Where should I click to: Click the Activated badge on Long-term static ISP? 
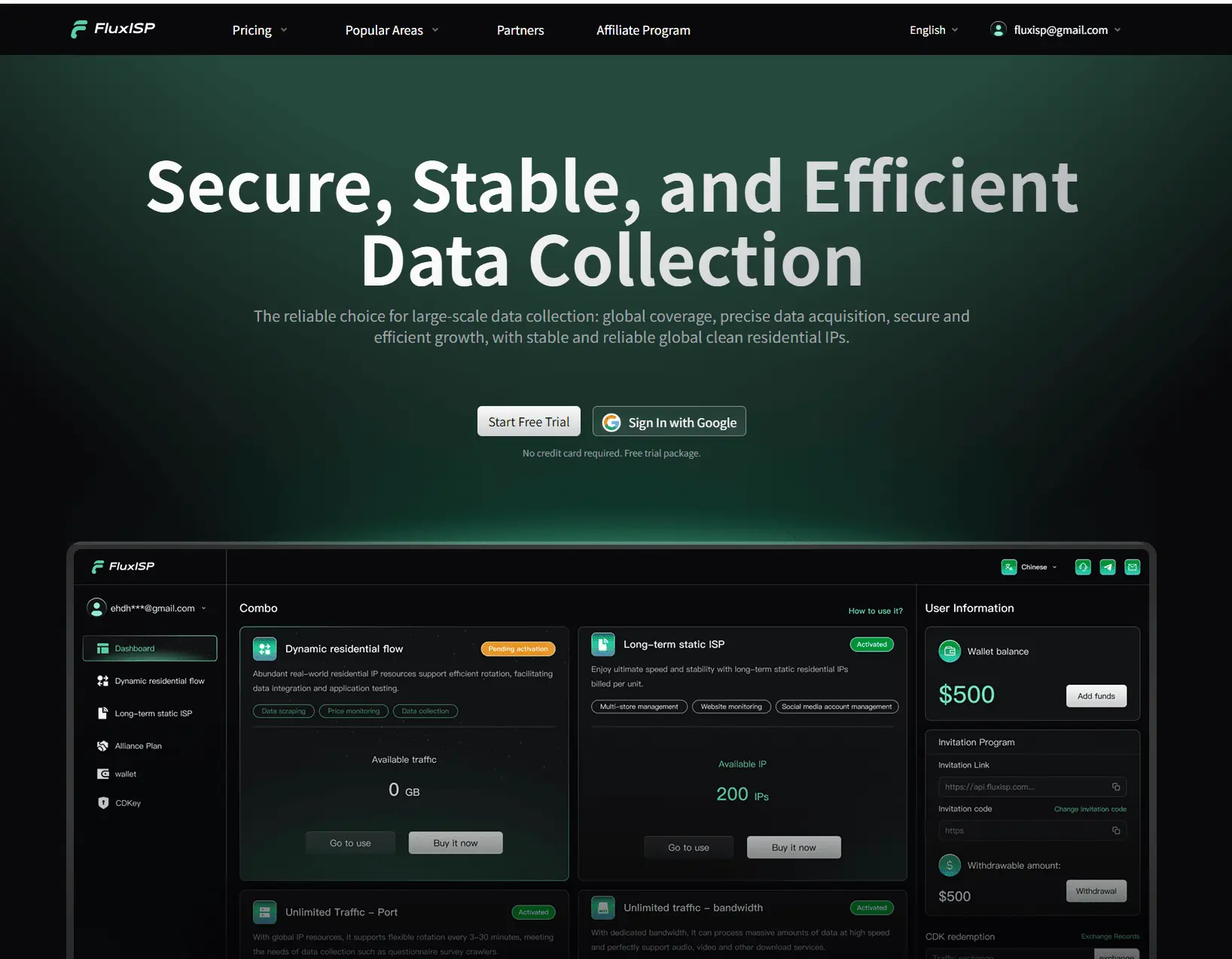[871, 644]
